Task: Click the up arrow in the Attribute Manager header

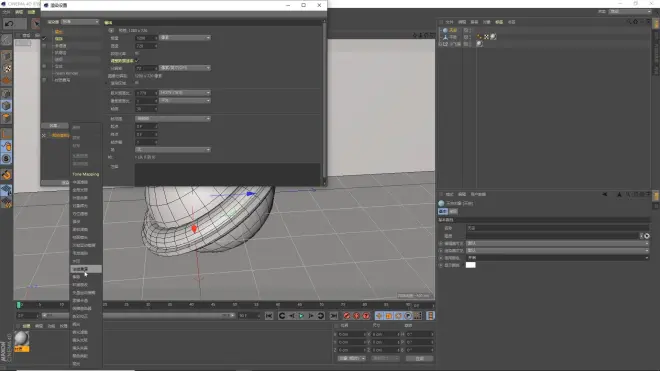Action: tap(619, 195)
